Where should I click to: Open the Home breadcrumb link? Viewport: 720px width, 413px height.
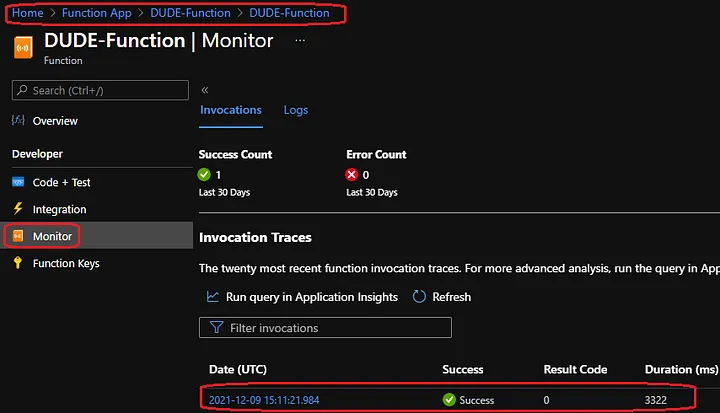(x=26, y=13)
